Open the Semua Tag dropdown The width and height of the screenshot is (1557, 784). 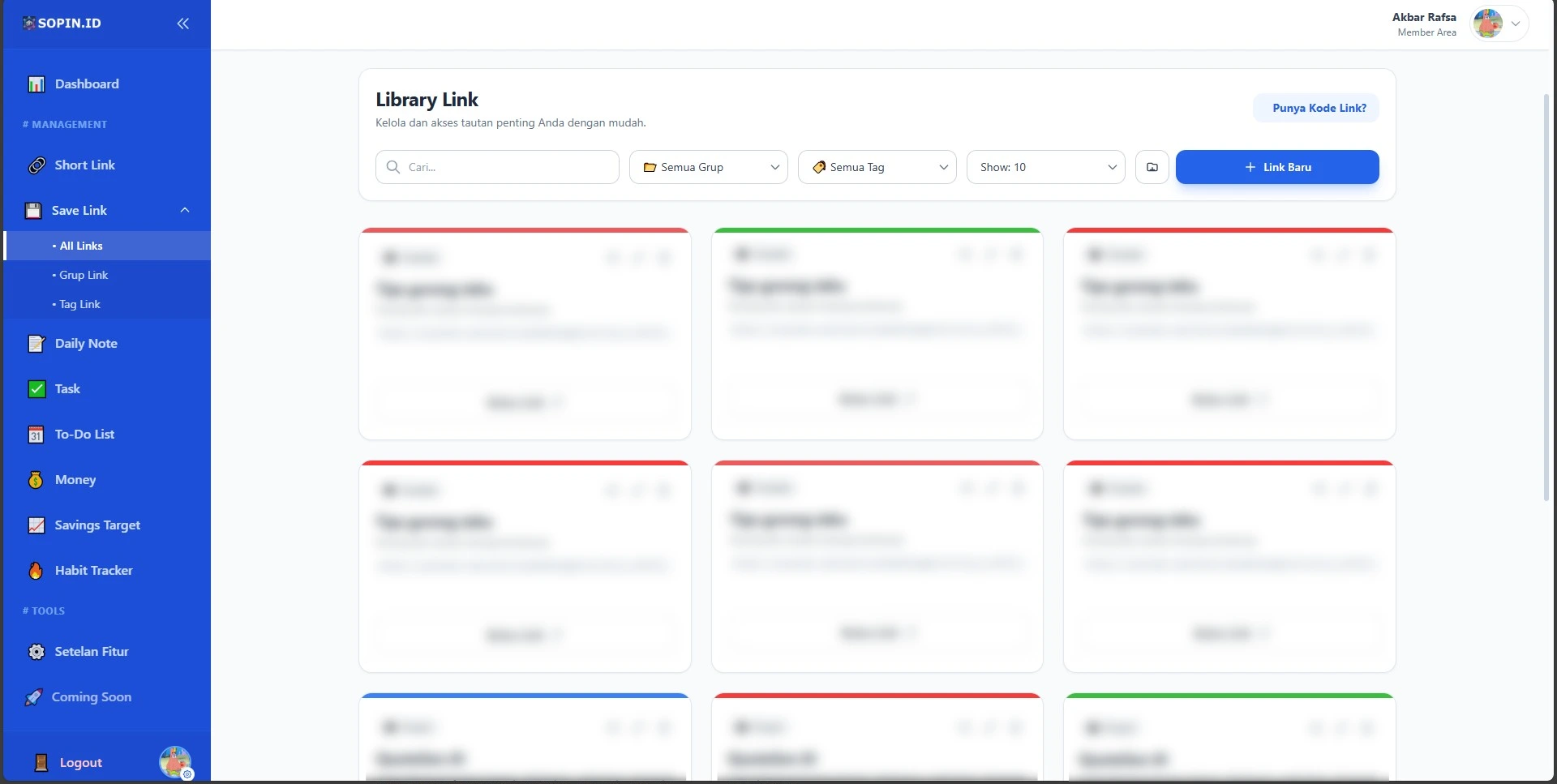[877, 167]
